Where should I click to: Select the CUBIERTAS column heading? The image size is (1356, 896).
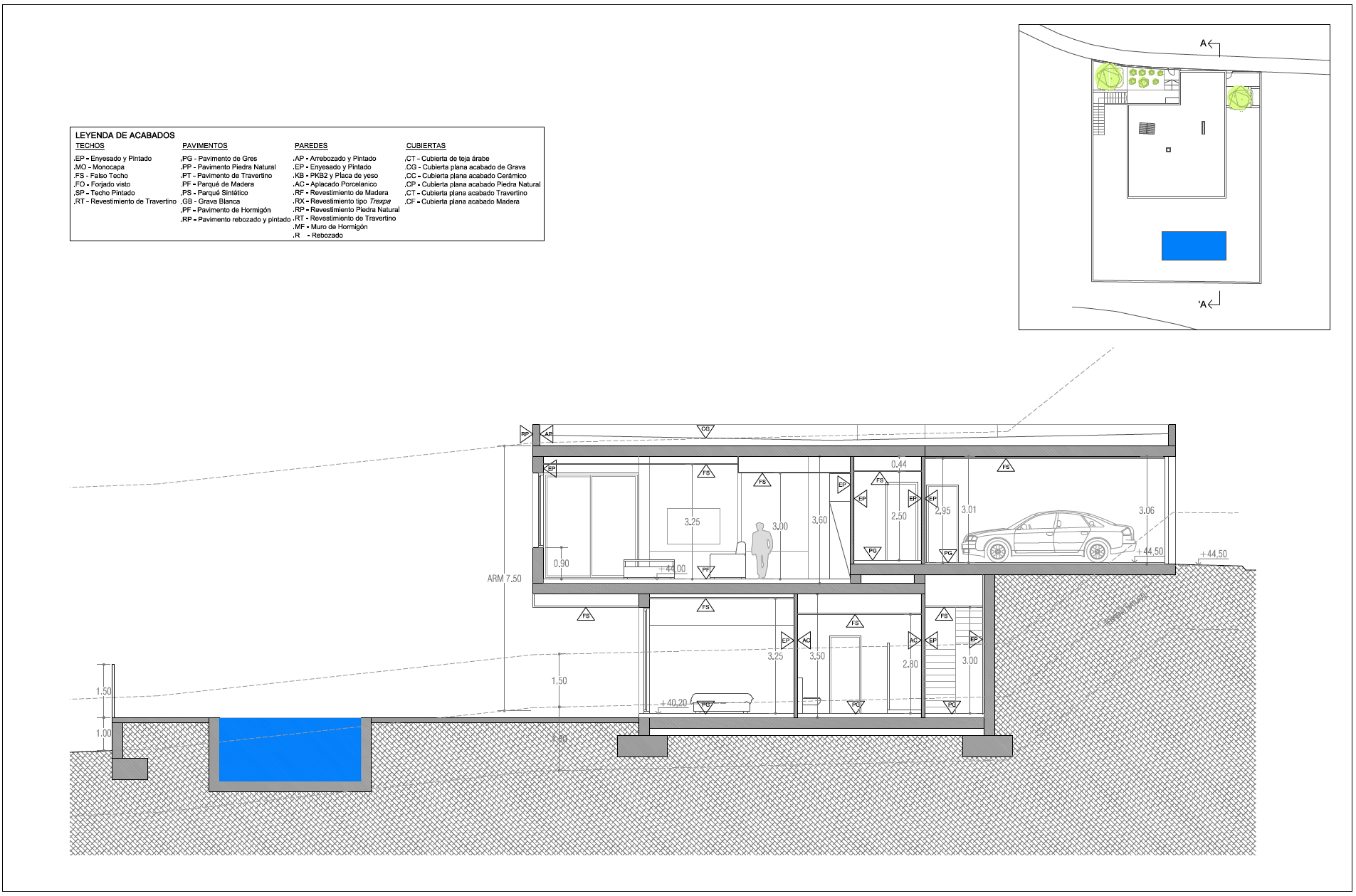[426, 146]
